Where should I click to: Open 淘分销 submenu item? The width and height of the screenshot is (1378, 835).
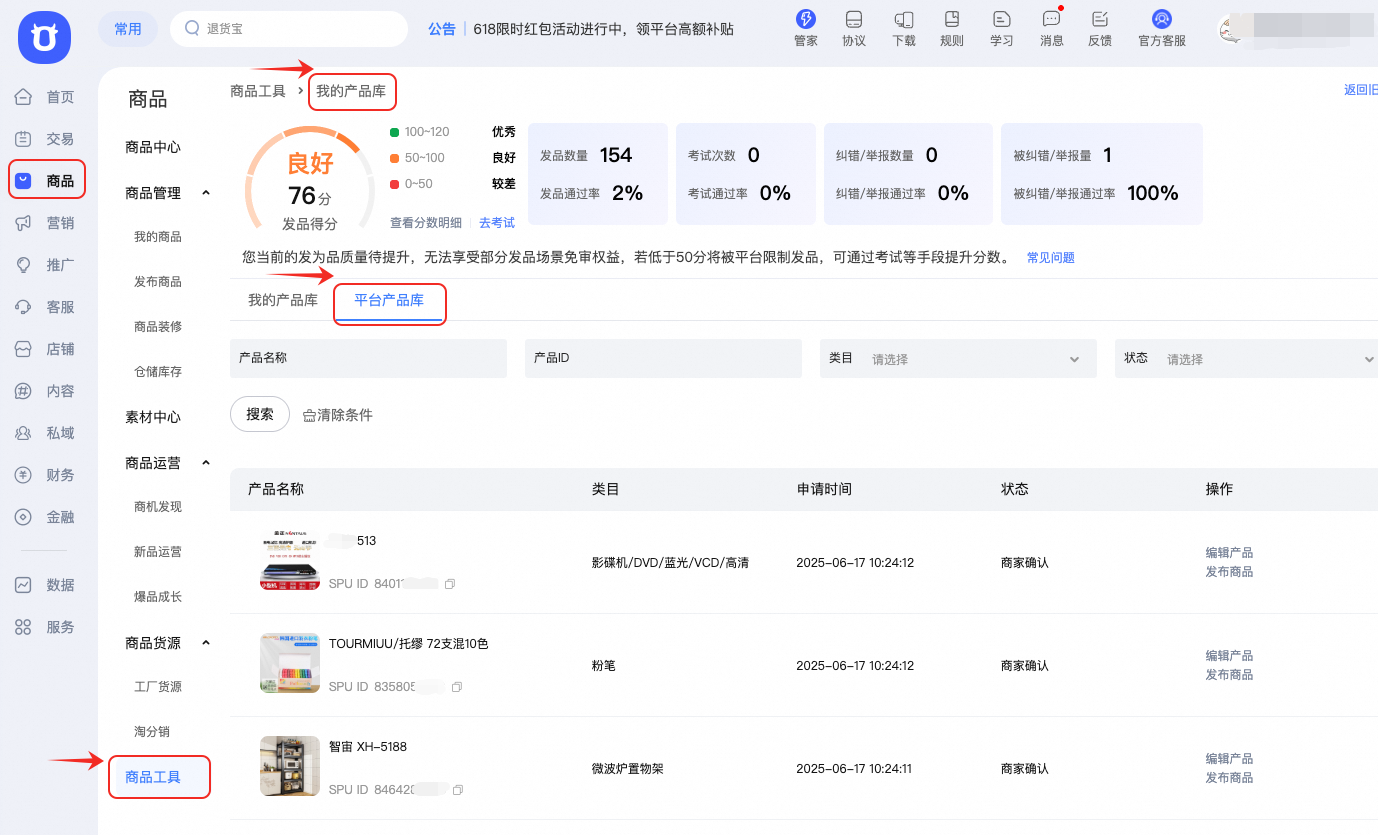click(152, 732)
